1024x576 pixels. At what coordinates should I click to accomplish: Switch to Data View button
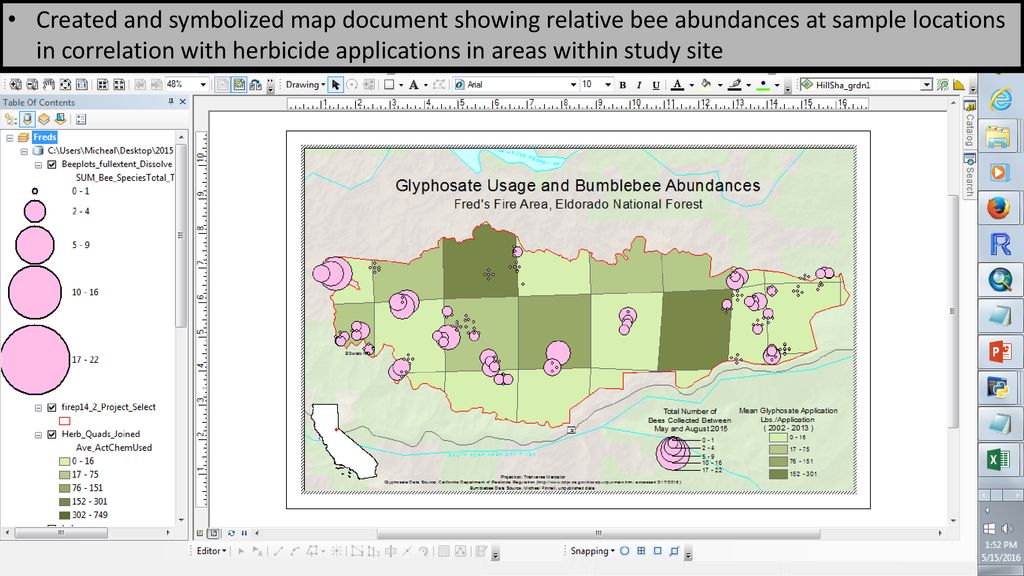(202, 533)
